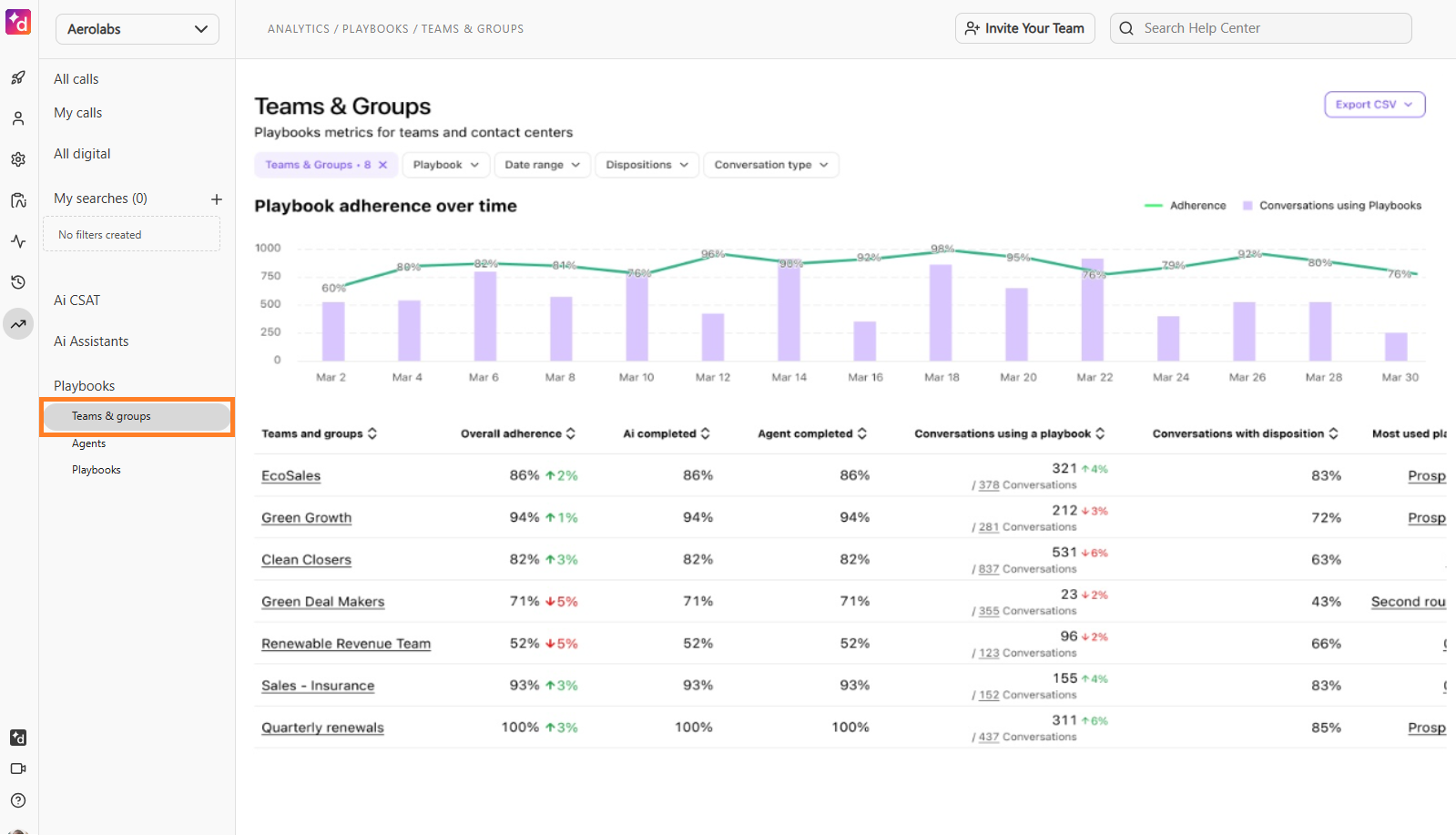The width and height of the screenshot is (1456, 835).
Task: Click the search magnifier icon
Action: pos(1126,28)
